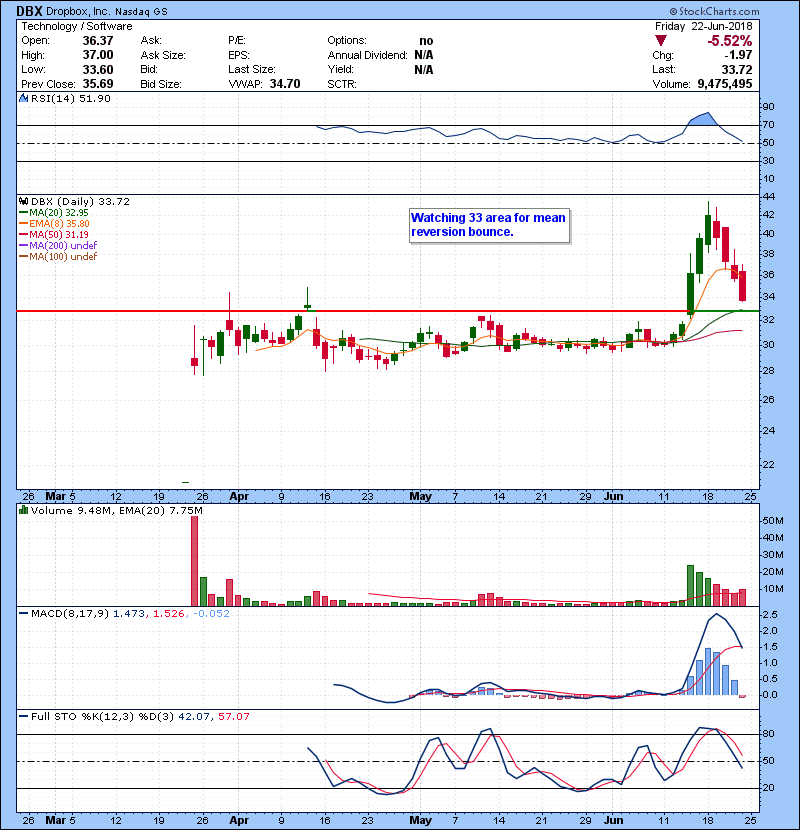
Task: Click the Stochastic %D value 57.07
Action: pos(233,717)
